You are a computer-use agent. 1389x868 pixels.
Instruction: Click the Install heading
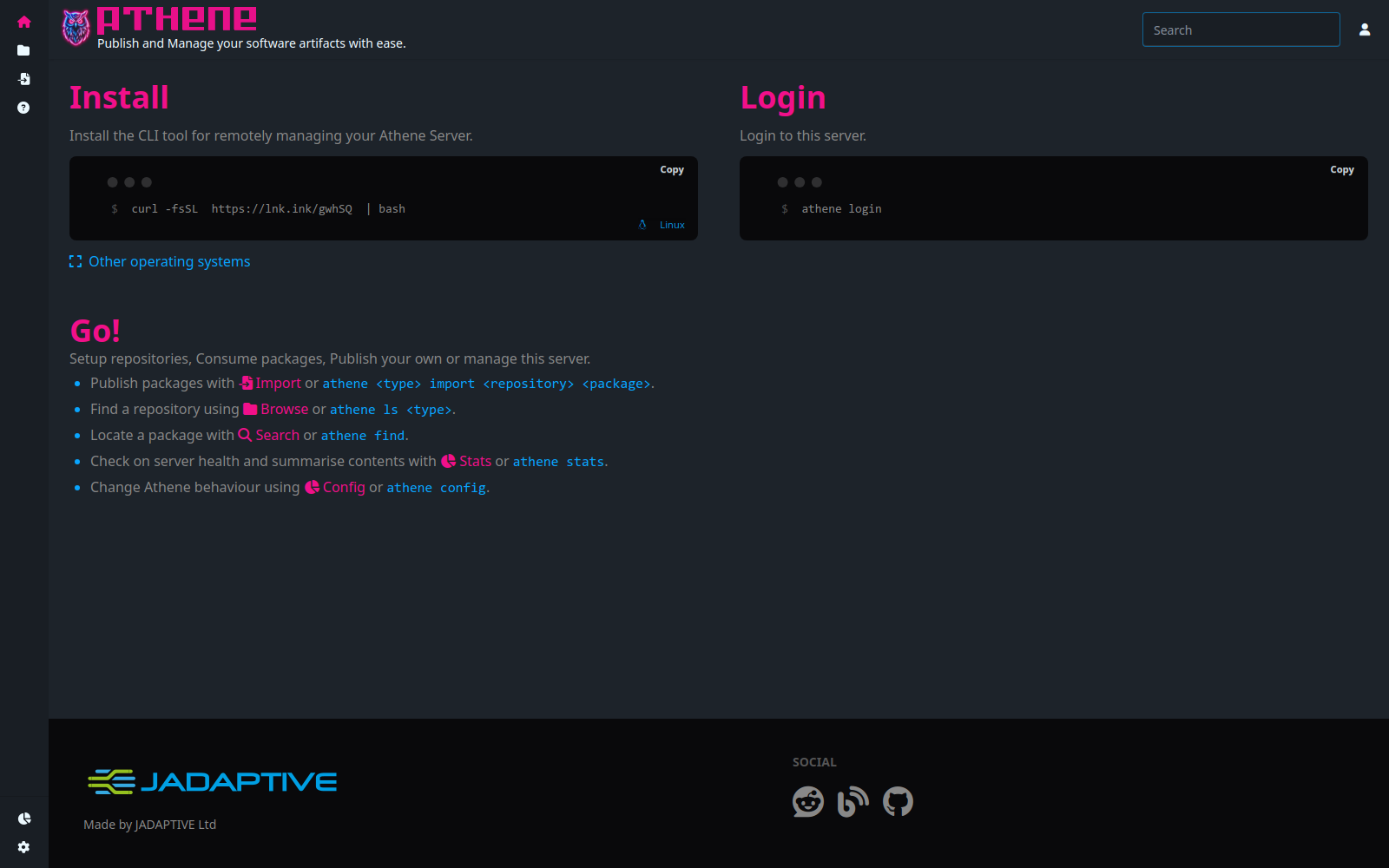[119, 97]
